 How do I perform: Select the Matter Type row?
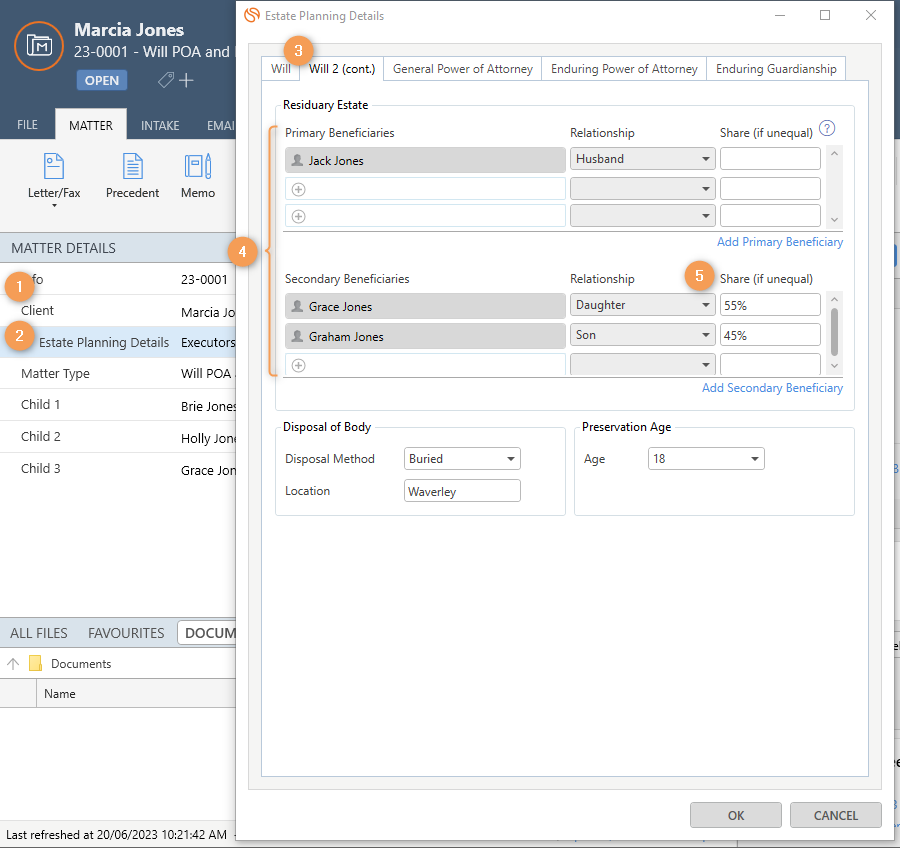(118, 374)
